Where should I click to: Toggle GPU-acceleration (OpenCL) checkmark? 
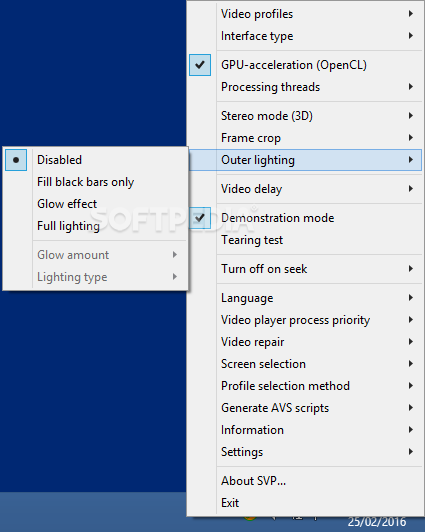[x=200, y=65]
